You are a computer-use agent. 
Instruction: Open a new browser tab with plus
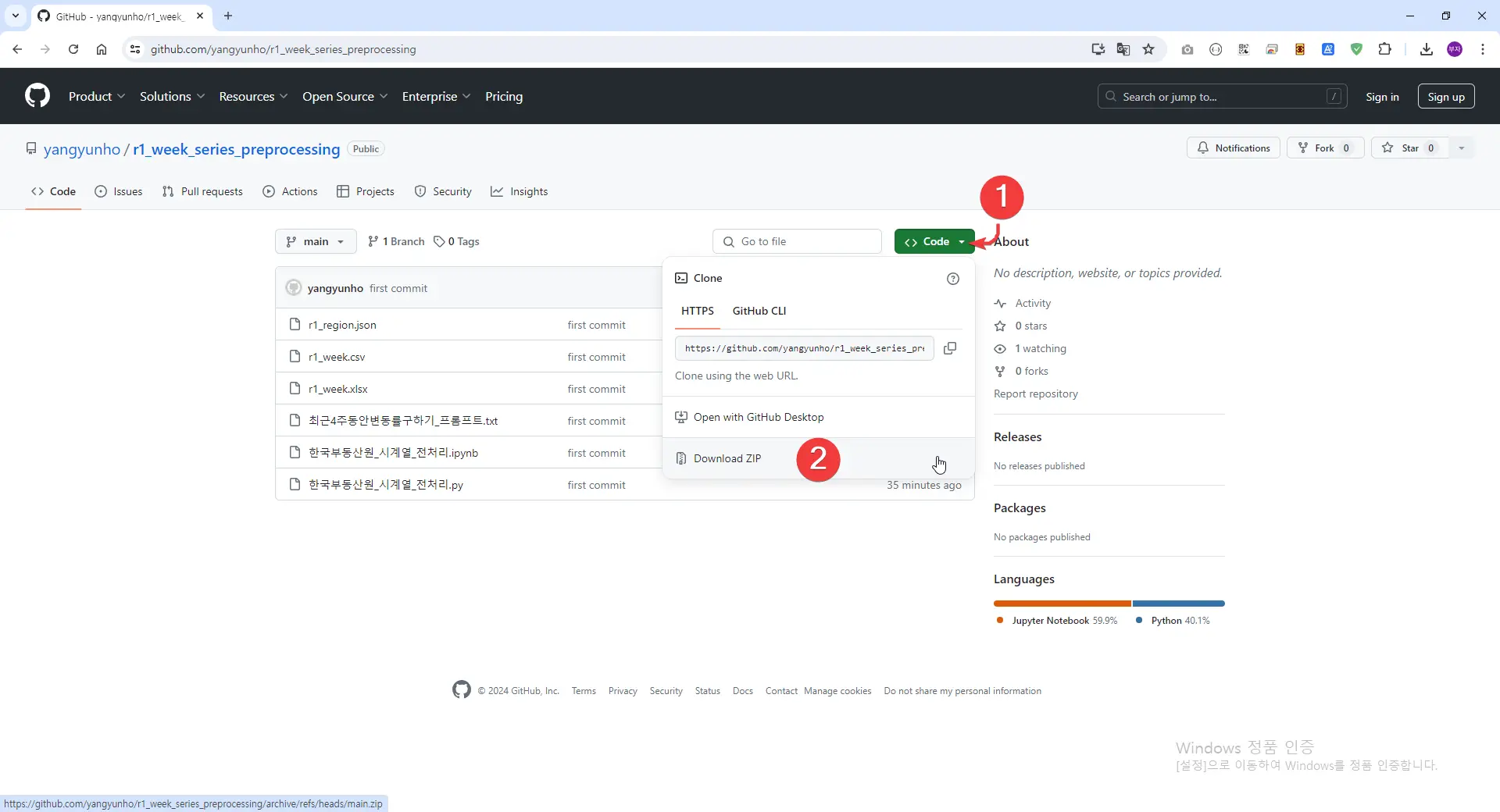point(228,16)
